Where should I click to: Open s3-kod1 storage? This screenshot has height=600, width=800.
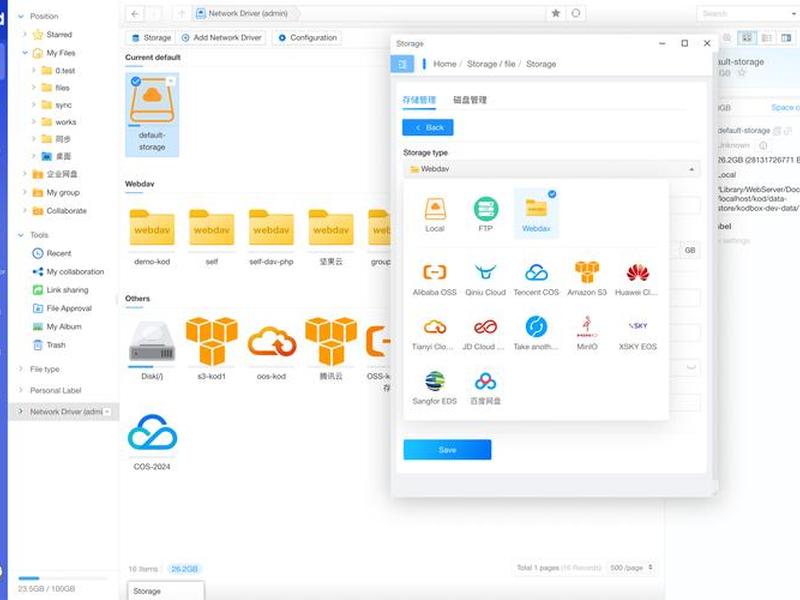click(x=211, y=348)
